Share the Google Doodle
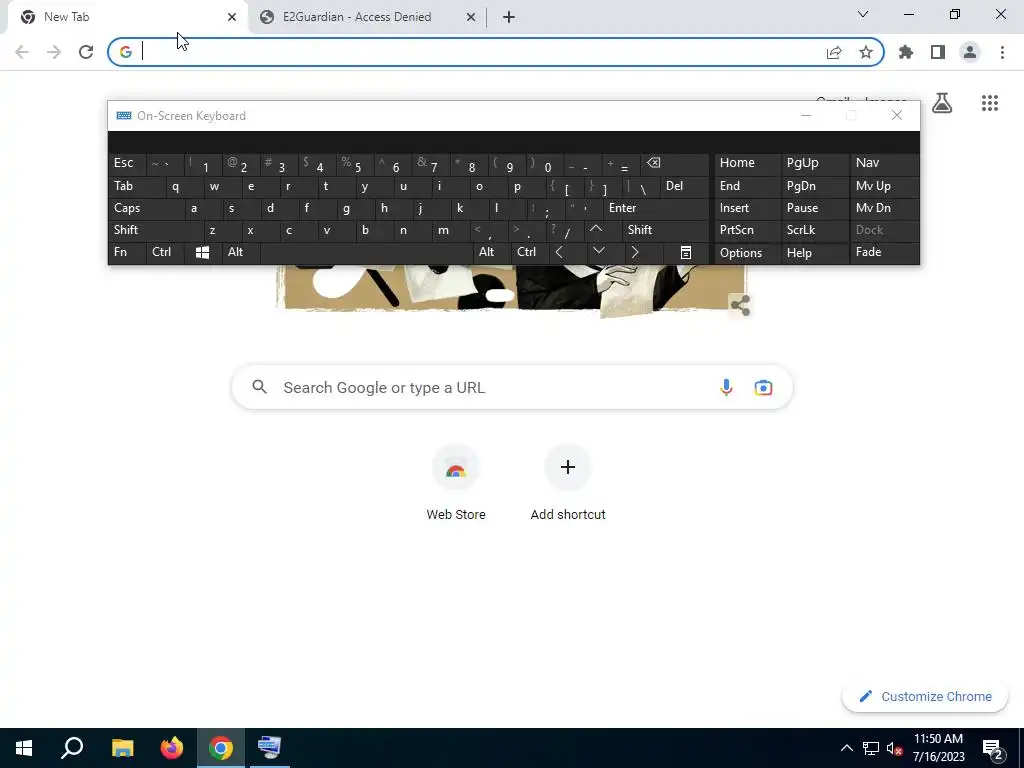The image size is (1024, 768). click(x=740, y=305)
